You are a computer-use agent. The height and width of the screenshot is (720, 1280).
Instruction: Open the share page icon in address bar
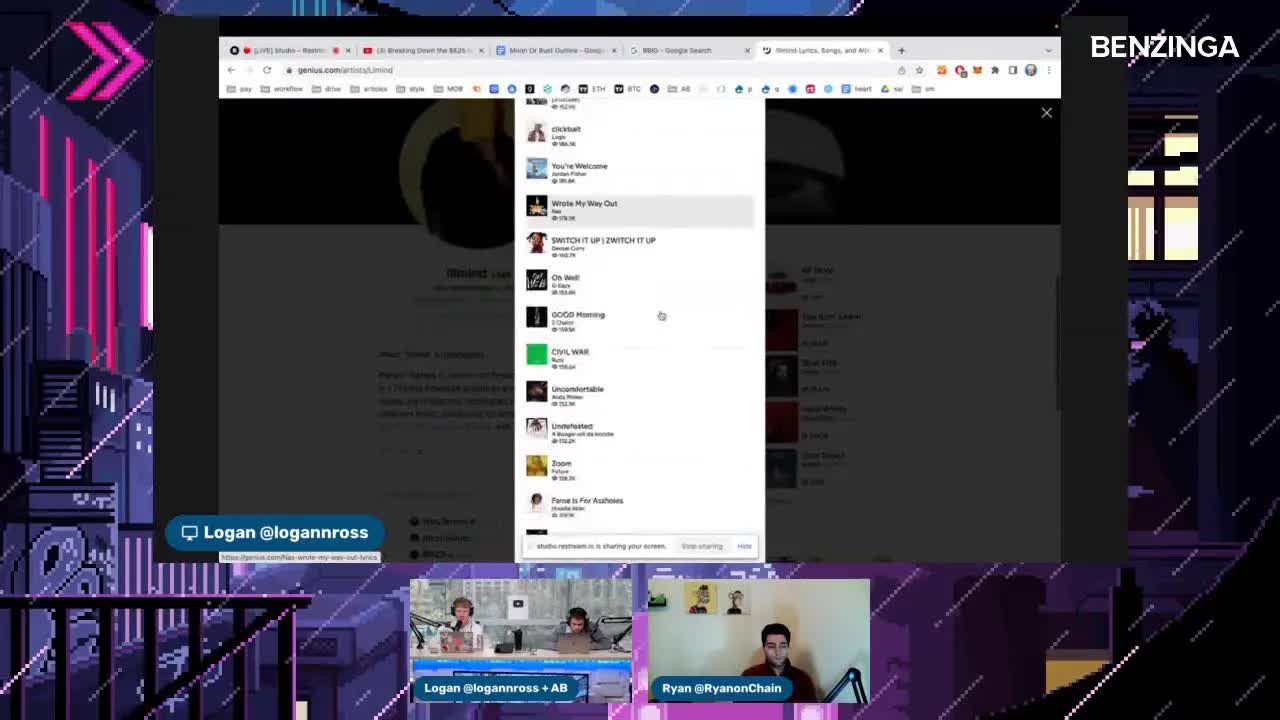901,70
